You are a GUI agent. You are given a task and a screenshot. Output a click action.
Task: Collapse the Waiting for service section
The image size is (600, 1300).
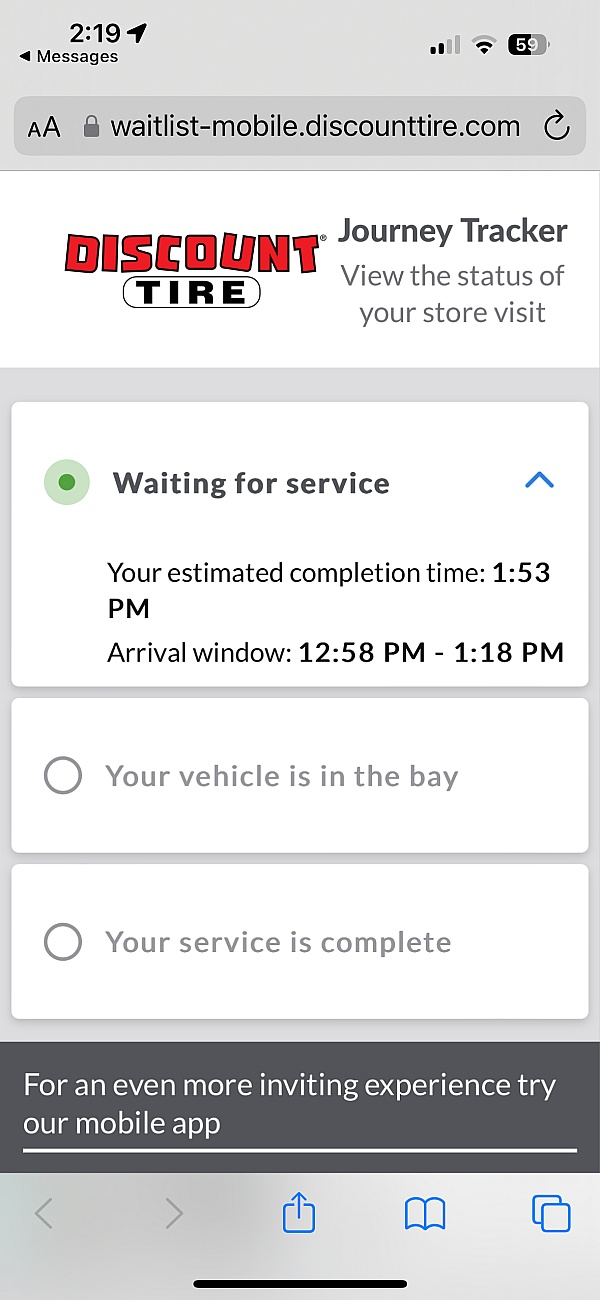coord(539,481)
